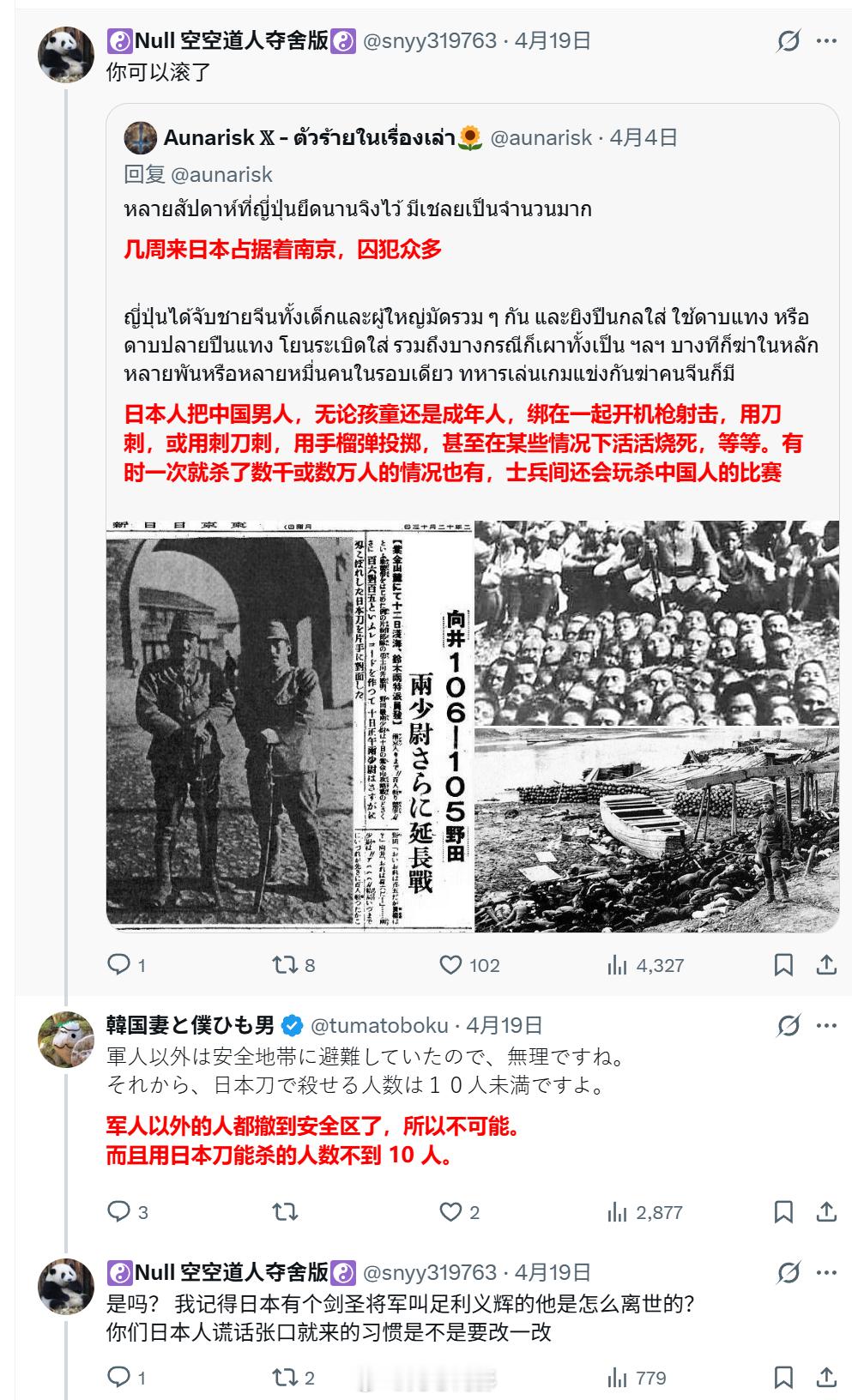
Task: Open more options on first snyy319763 post
Action: pos(826,40)
